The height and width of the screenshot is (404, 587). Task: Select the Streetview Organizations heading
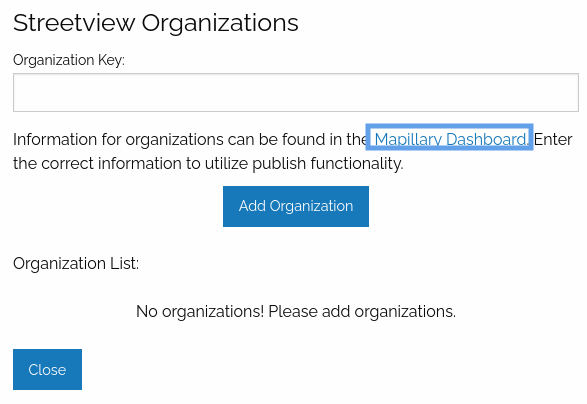click(x=156, y=23)
